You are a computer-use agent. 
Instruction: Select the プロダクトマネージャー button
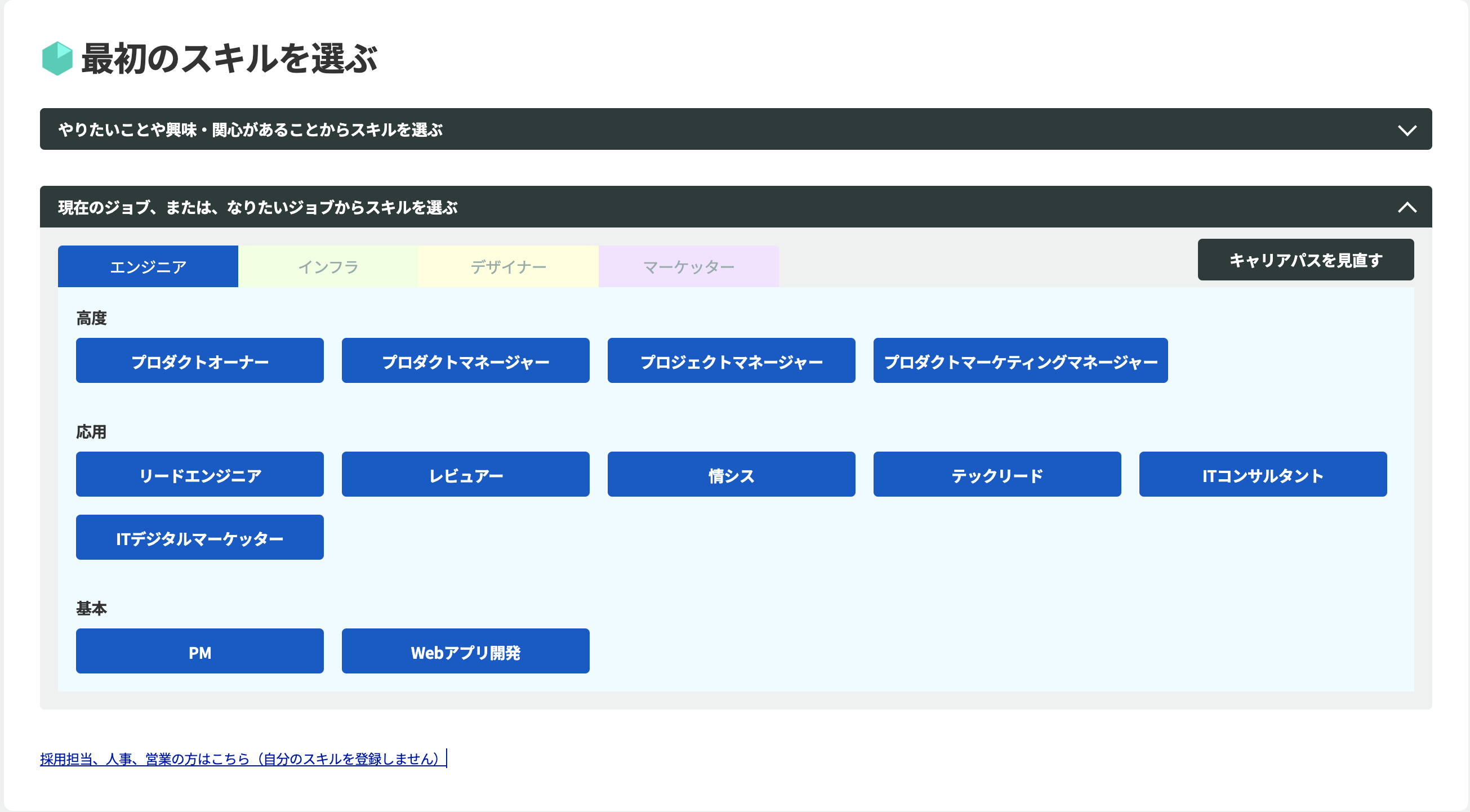[465, 360]
